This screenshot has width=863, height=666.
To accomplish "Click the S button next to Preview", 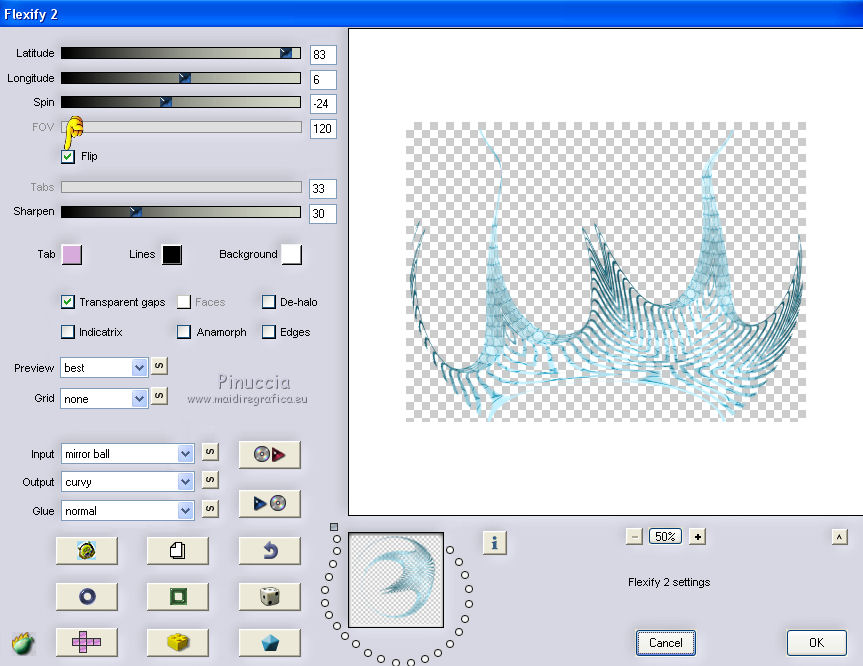I will click(x=159, y=366).
